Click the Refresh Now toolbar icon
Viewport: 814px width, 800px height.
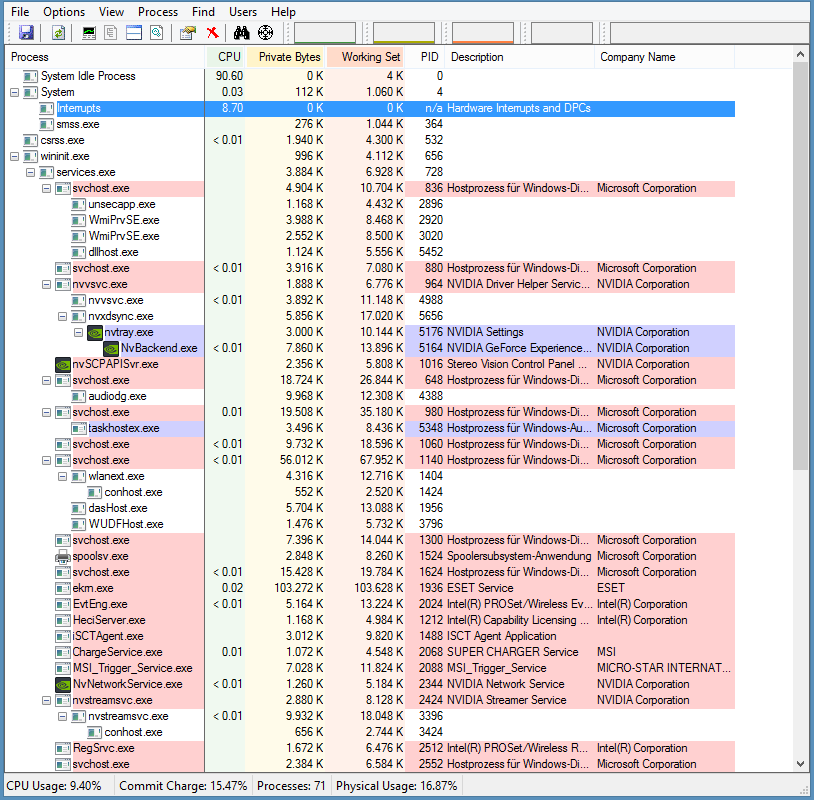pos(59,33)
